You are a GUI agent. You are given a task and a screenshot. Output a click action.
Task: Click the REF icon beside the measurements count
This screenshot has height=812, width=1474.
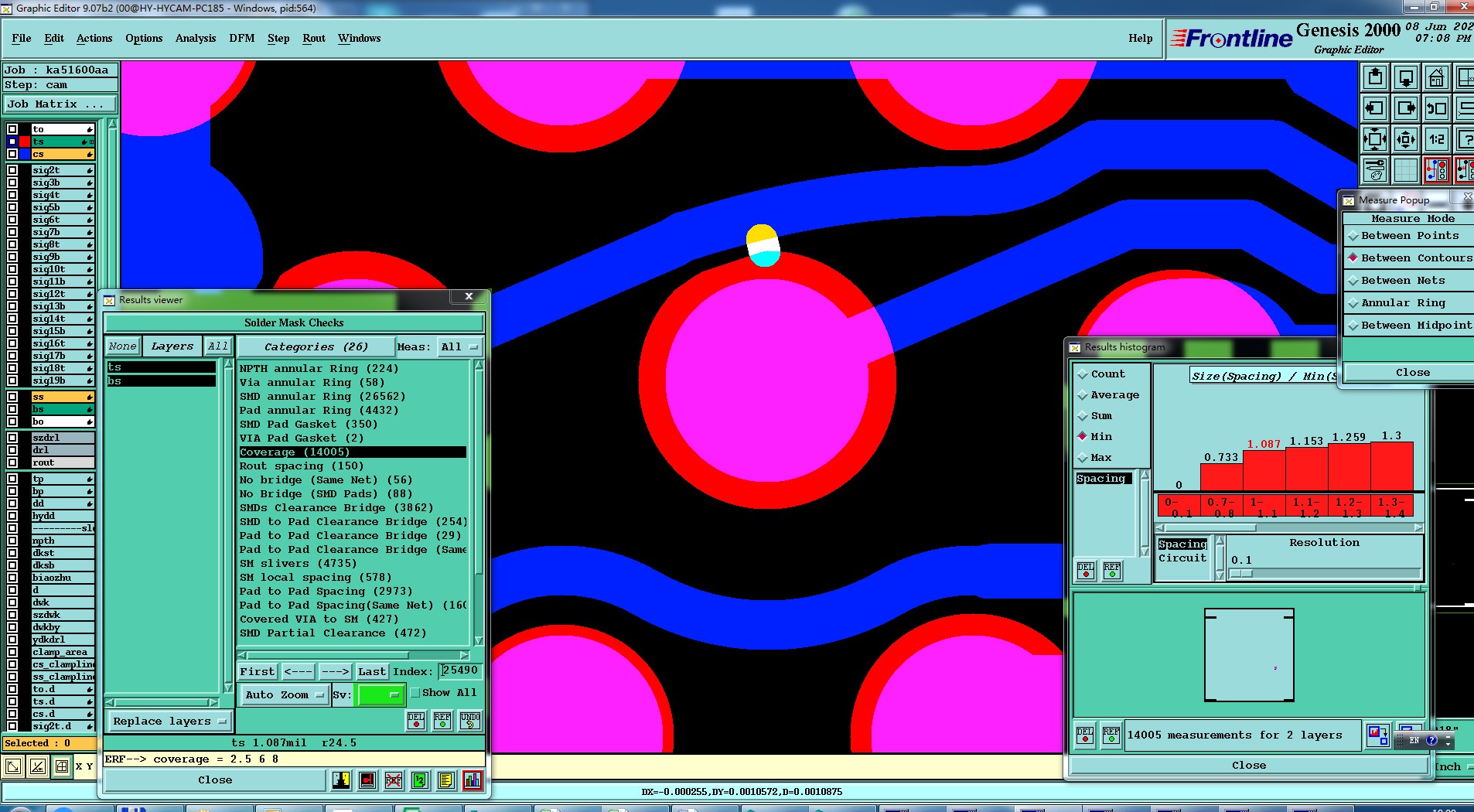[x=1111, y=735]
